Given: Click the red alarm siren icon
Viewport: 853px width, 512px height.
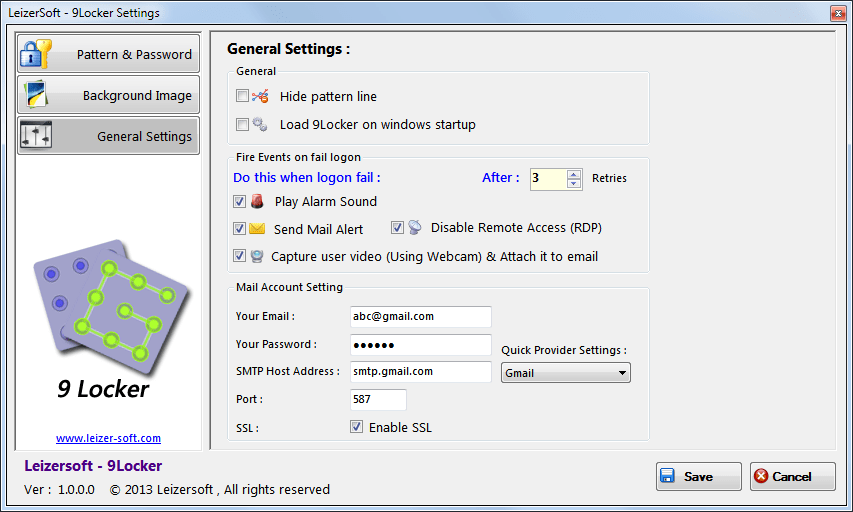Looking at the screenshot, I should pos(257,201).
